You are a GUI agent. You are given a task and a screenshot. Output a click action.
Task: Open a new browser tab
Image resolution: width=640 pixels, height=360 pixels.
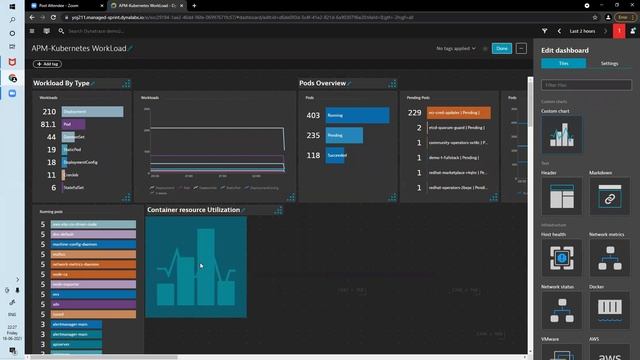coord(194,6)
